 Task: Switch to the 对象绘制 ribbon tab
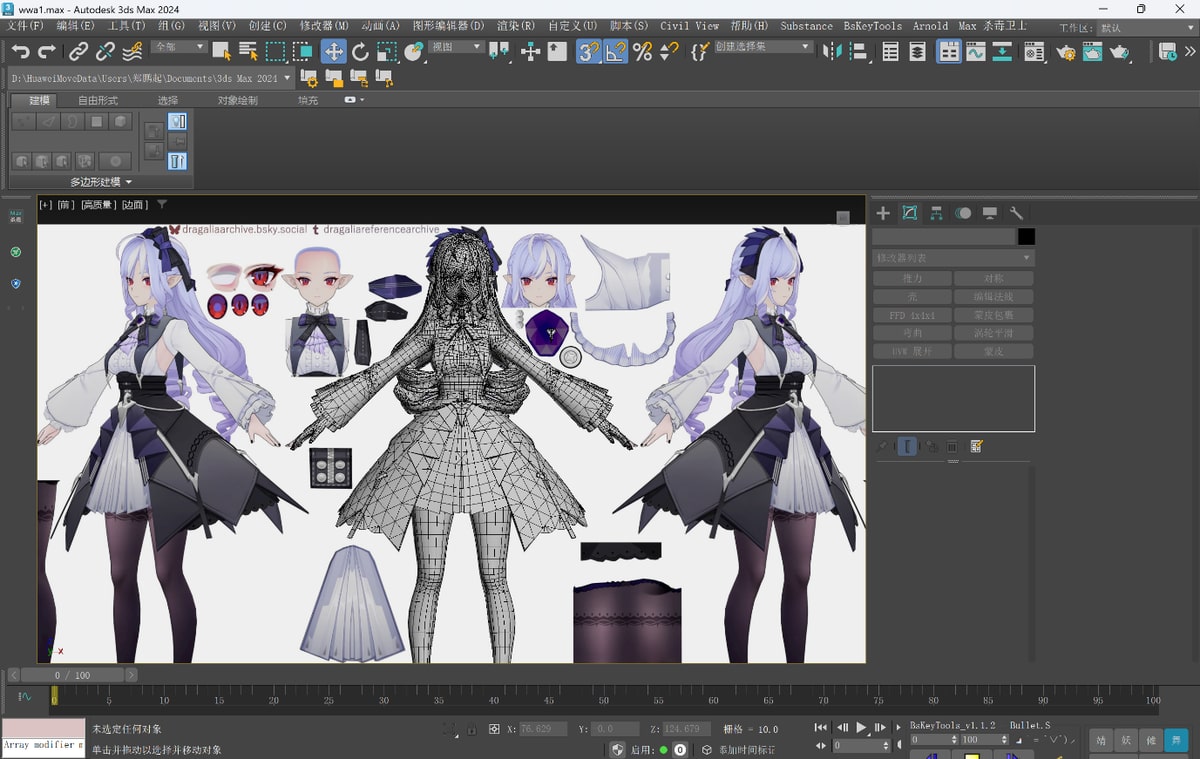(238, 100)
